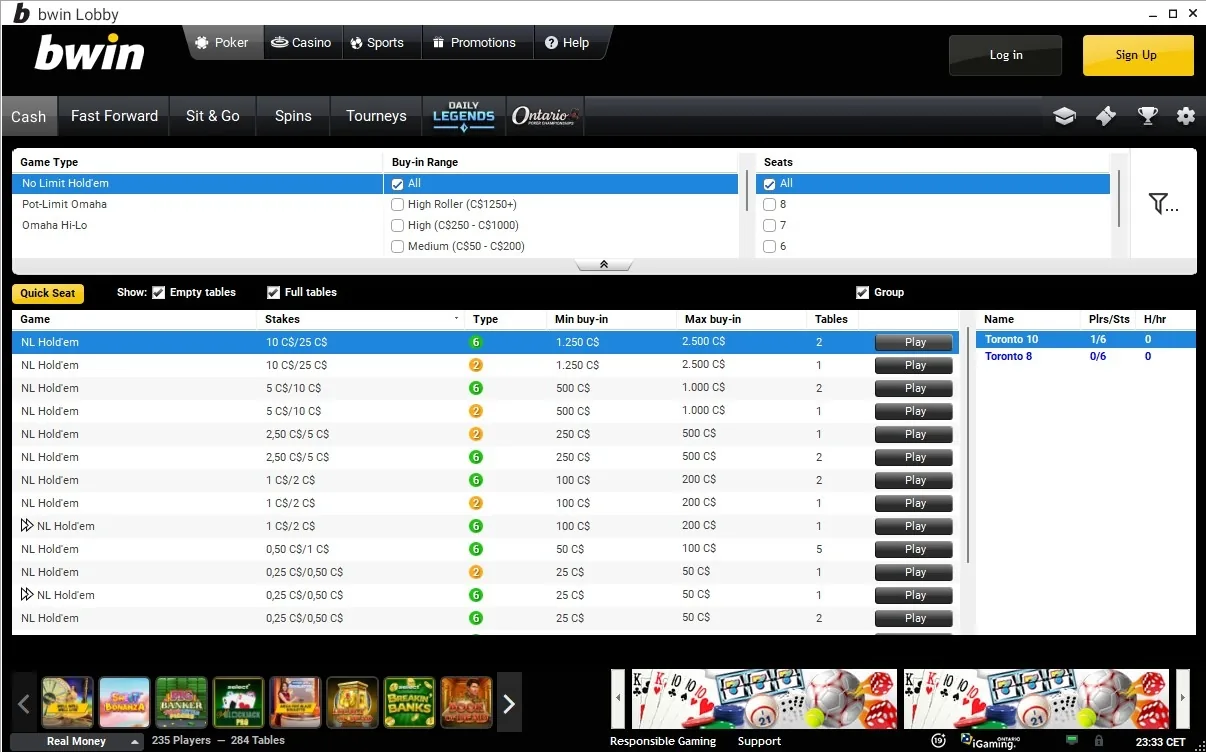This screenshot has width=1206, height=752.
Task: Open the settings gear icon
Action: 1186,116
